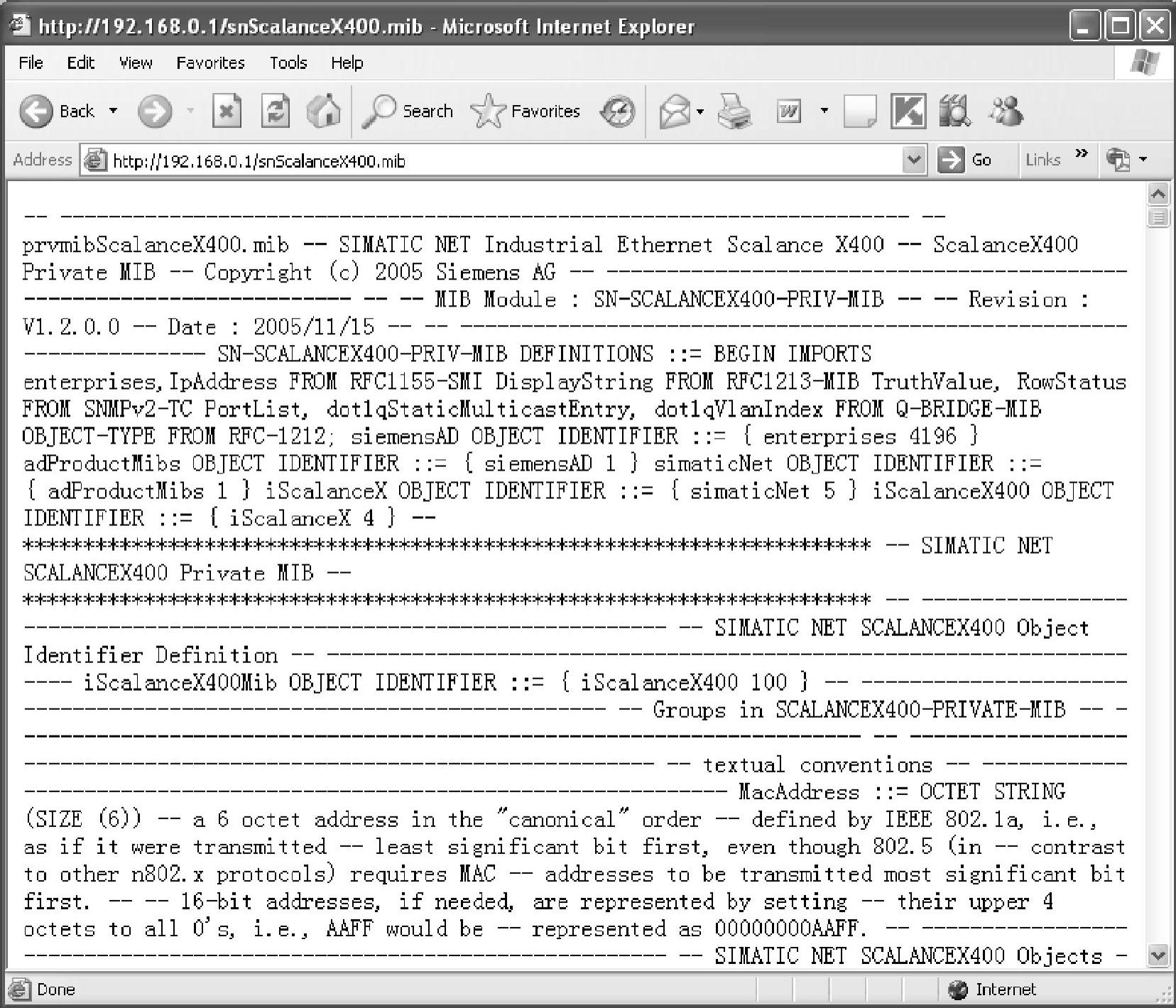Click the vertical scrollbar thumb

[x=1158, y=217]
